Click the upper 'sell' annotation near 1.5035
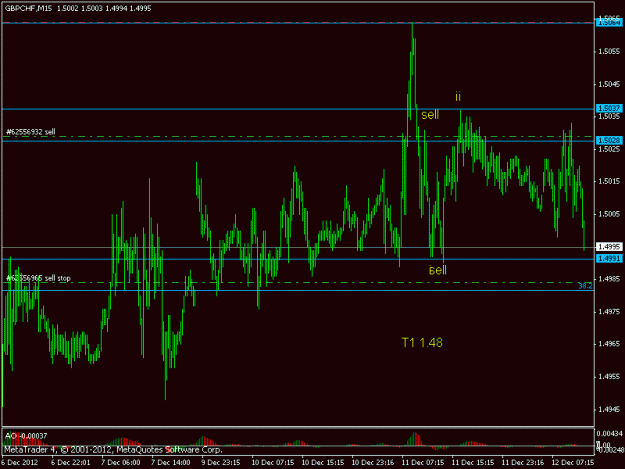625x469 pixels. (430, 115)
